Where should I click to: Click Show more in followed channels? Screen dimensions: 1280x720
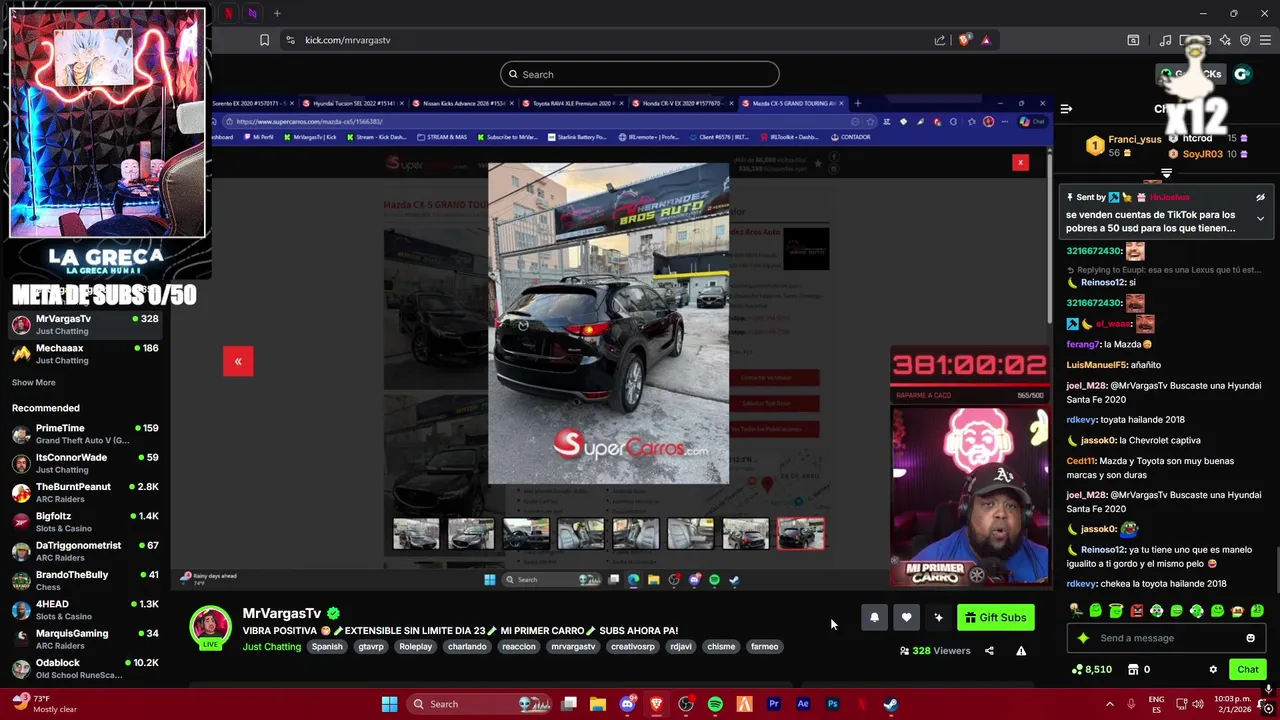pyautogui.click(x=34, y=382)
